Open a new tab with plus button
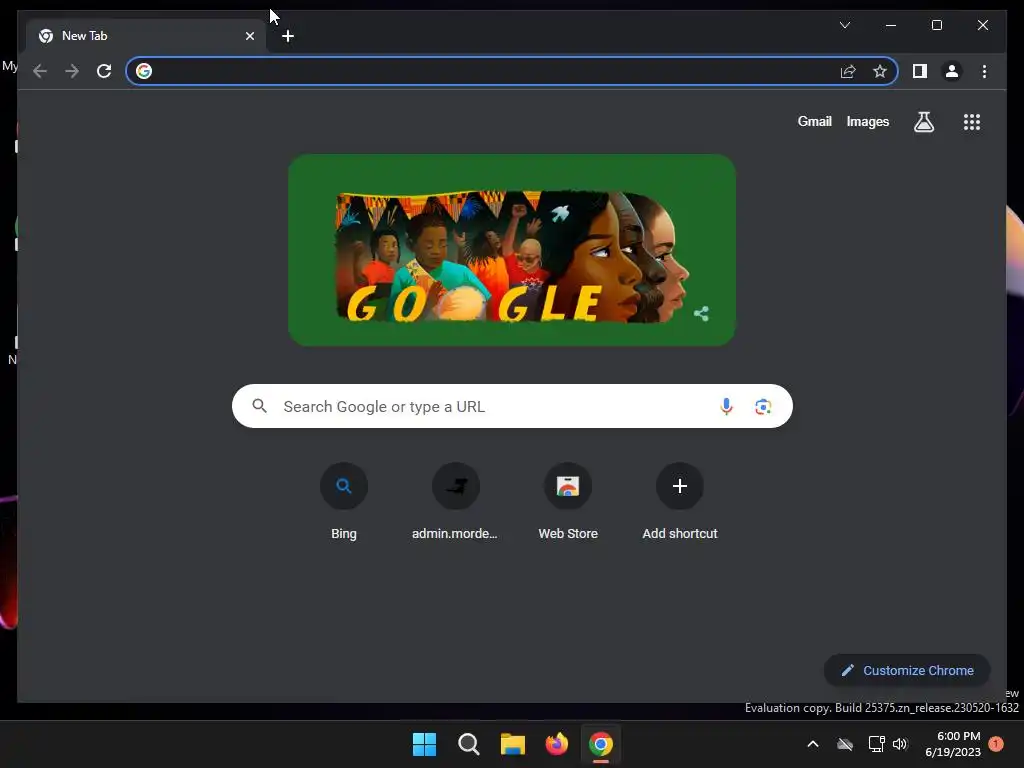 [287, 36]
